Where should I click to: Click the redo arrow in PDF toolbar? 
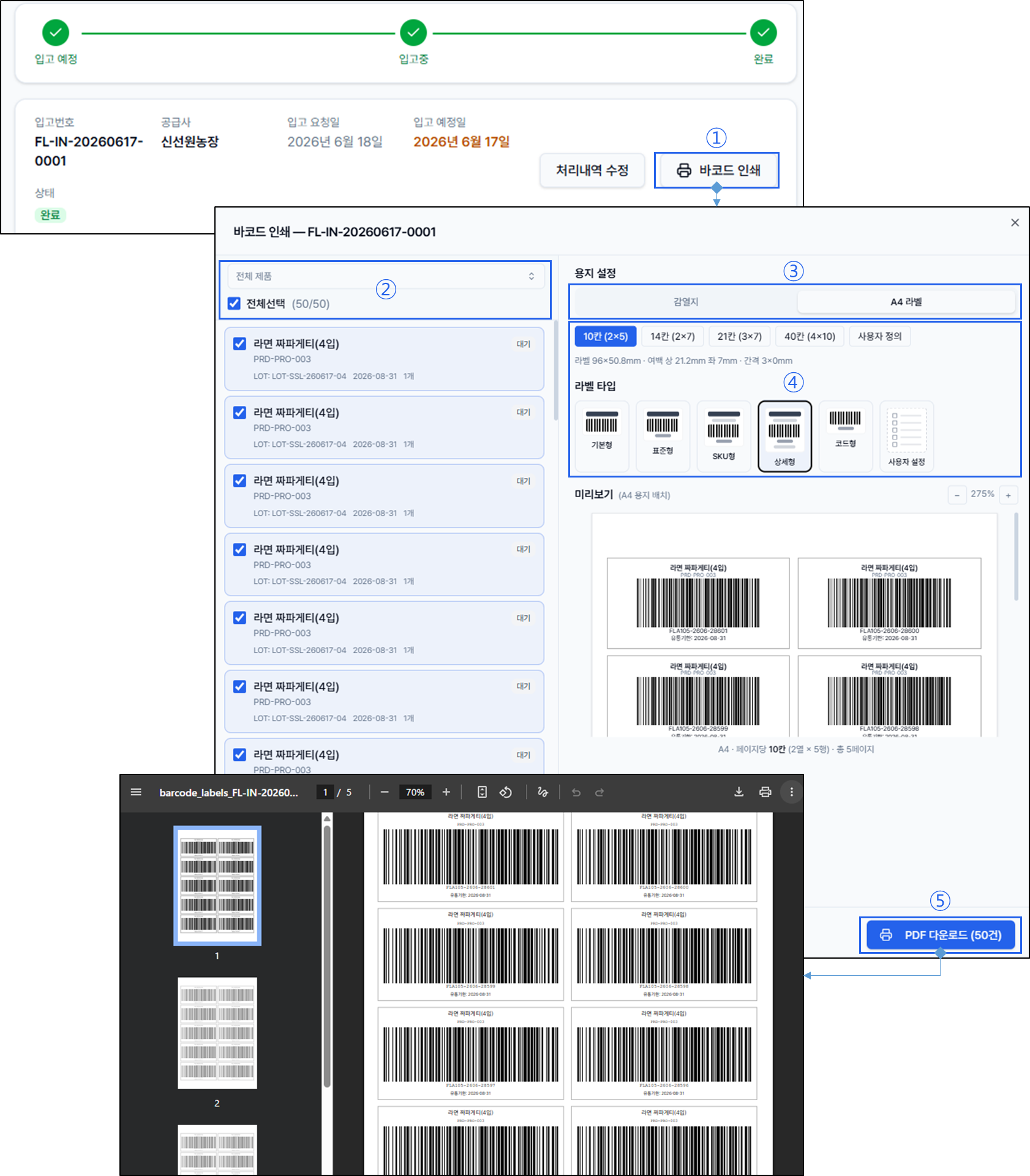tap(600, 792)
